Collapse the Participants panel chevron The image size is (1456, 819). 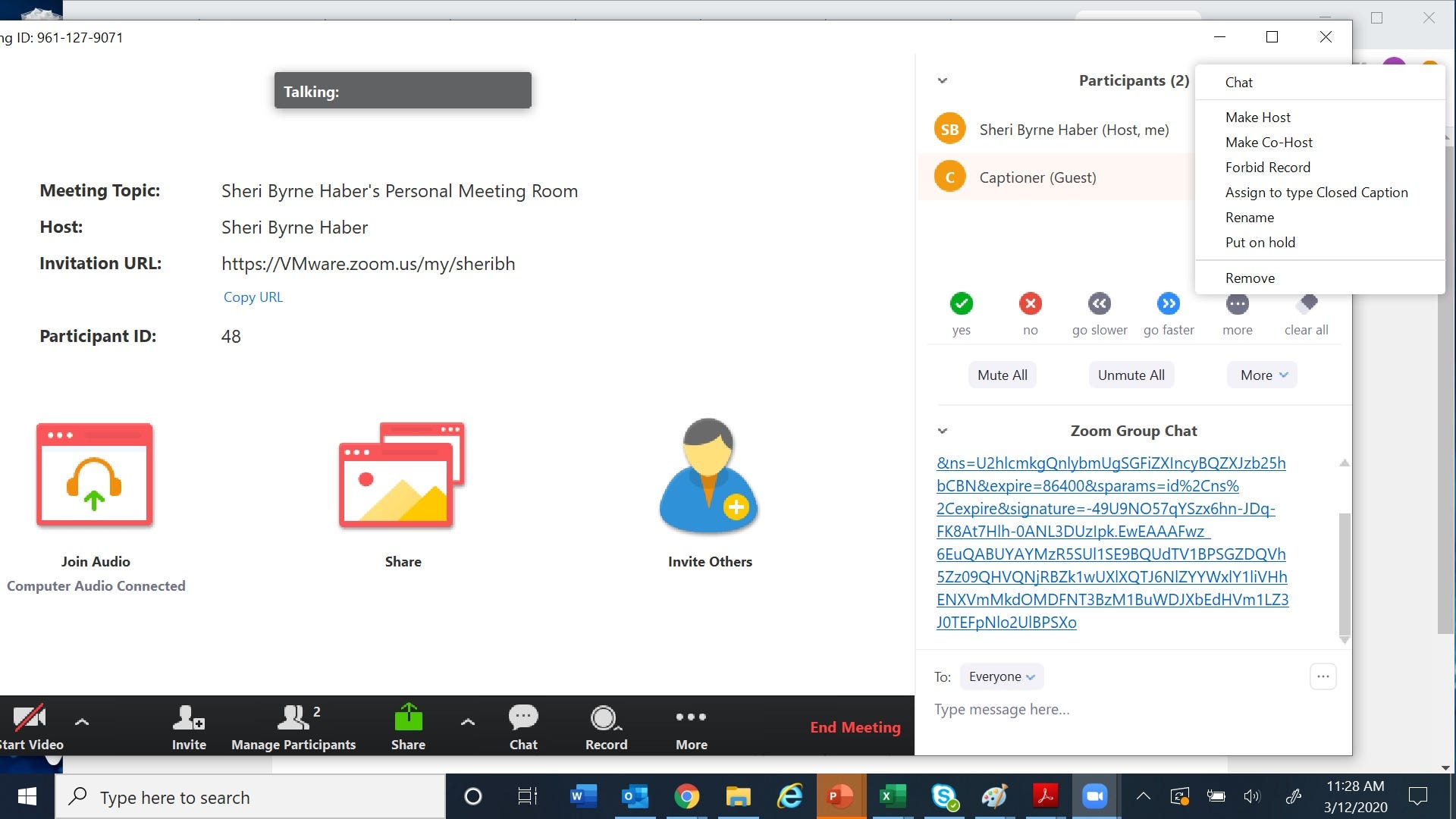[x=943, y=80]
